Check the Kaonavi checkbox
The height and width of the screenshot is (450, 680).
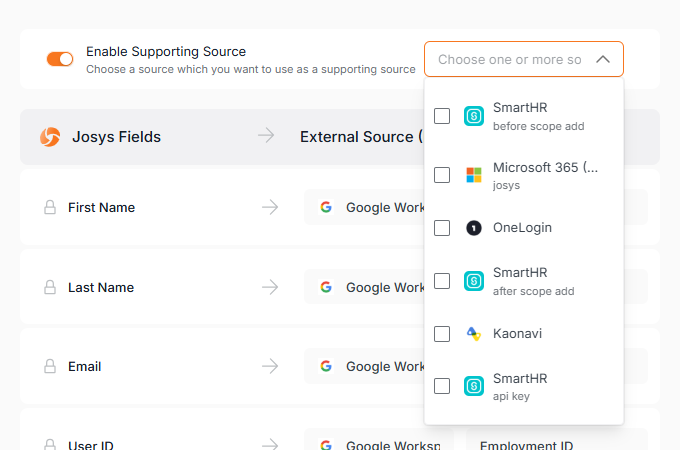[442, 334]
